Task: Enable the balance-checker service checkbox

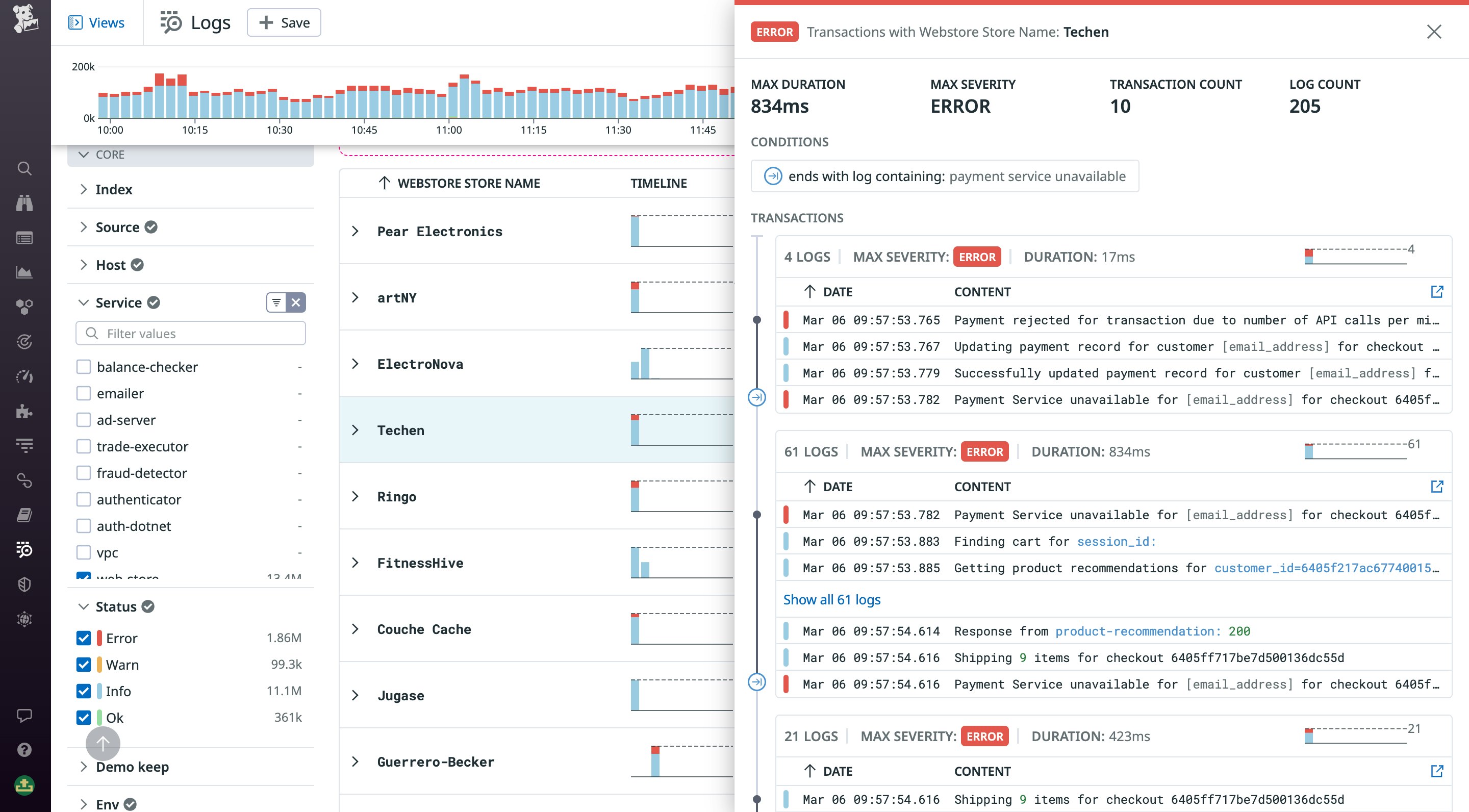Action: pos(84,367)
